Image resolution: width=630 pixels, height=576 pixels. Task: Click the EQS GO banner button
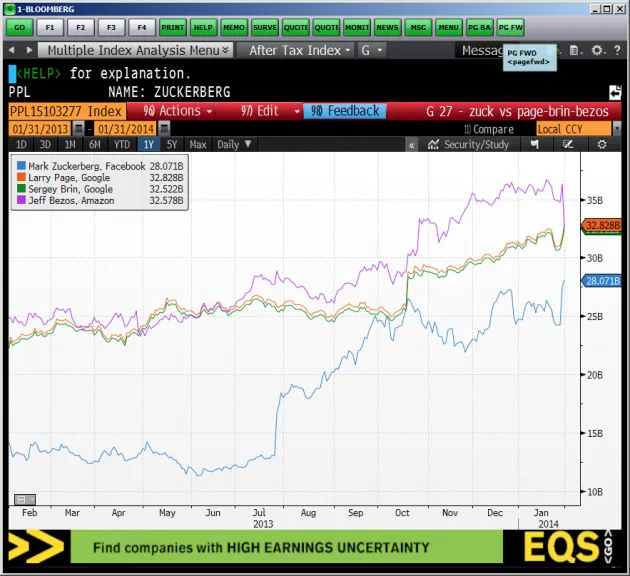[568, 547]
